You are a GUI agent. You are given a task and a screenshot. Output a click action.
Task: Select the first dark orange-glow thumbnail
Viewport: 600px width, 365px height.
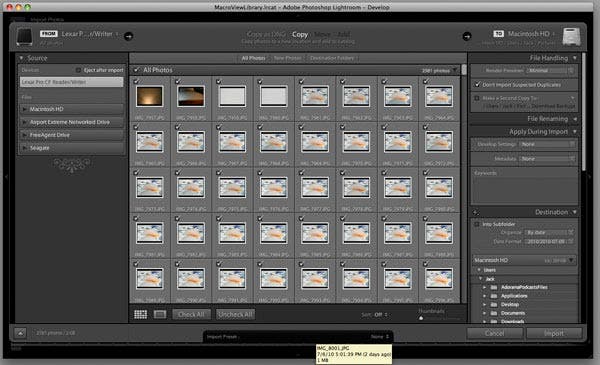tap(150, 96)
